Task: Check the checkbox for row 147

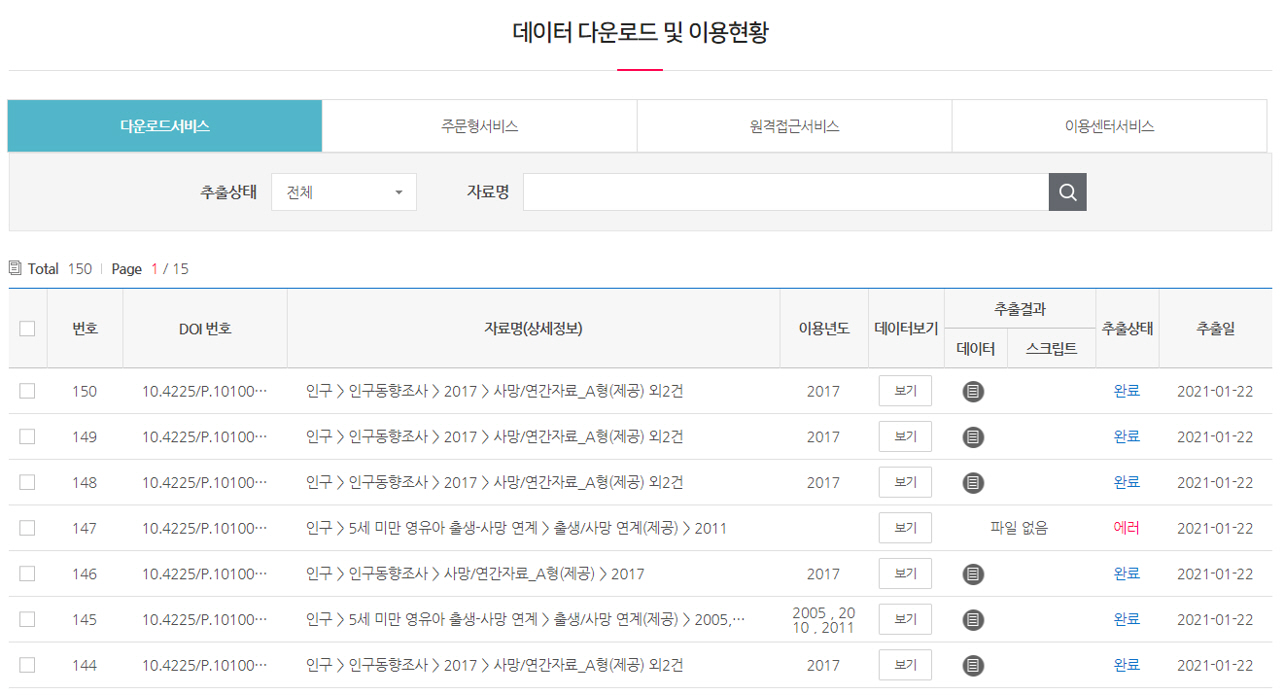Action: (x=27, y=527)
